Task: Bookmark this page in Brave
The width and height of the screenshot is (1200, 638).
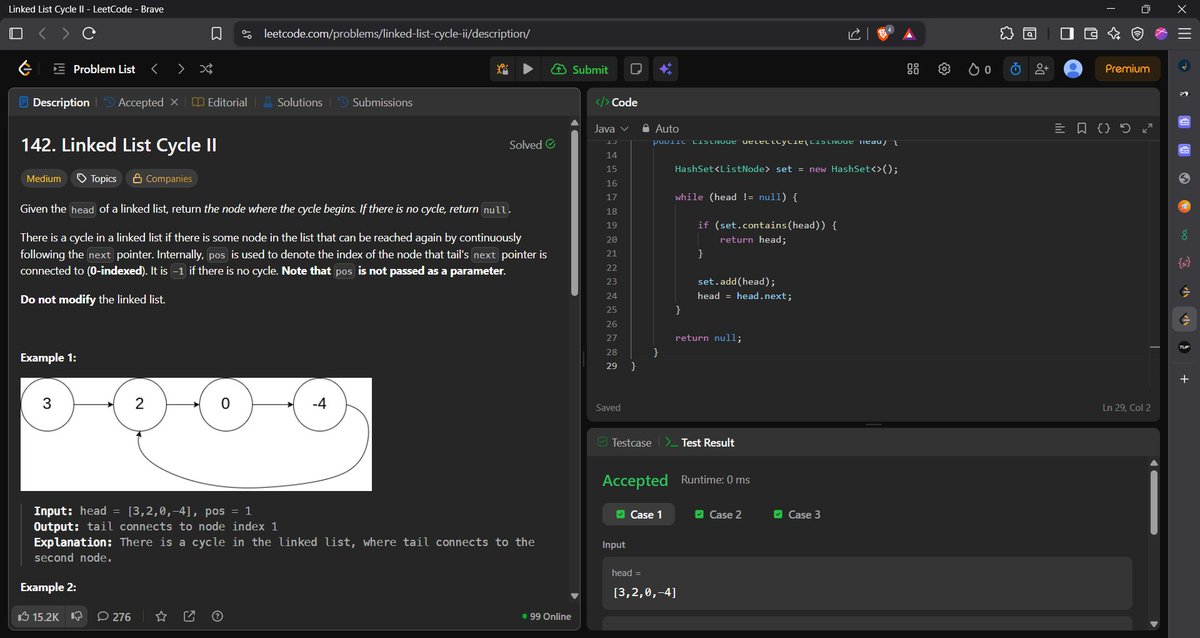Action: (216, 33)
